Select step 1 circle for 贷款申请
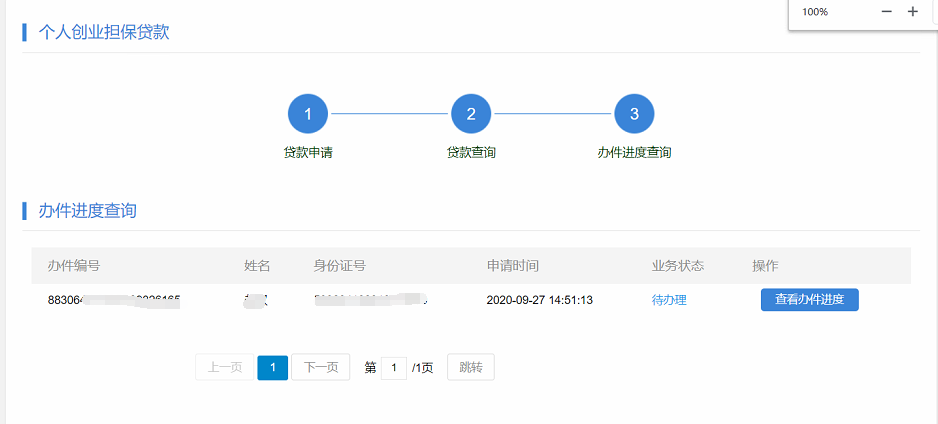The height and width of the screenshot is (424, 938). (308, 114)
